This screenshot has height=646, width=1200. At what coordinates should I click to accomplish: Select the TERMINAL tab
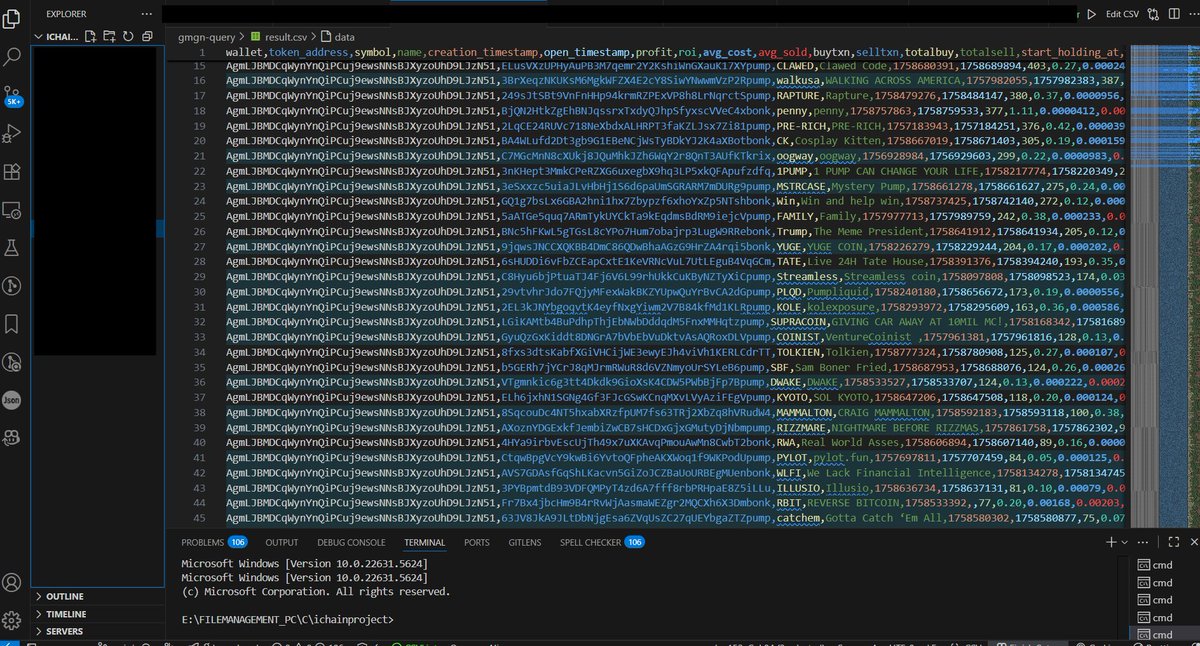click(x=425, y=542)
